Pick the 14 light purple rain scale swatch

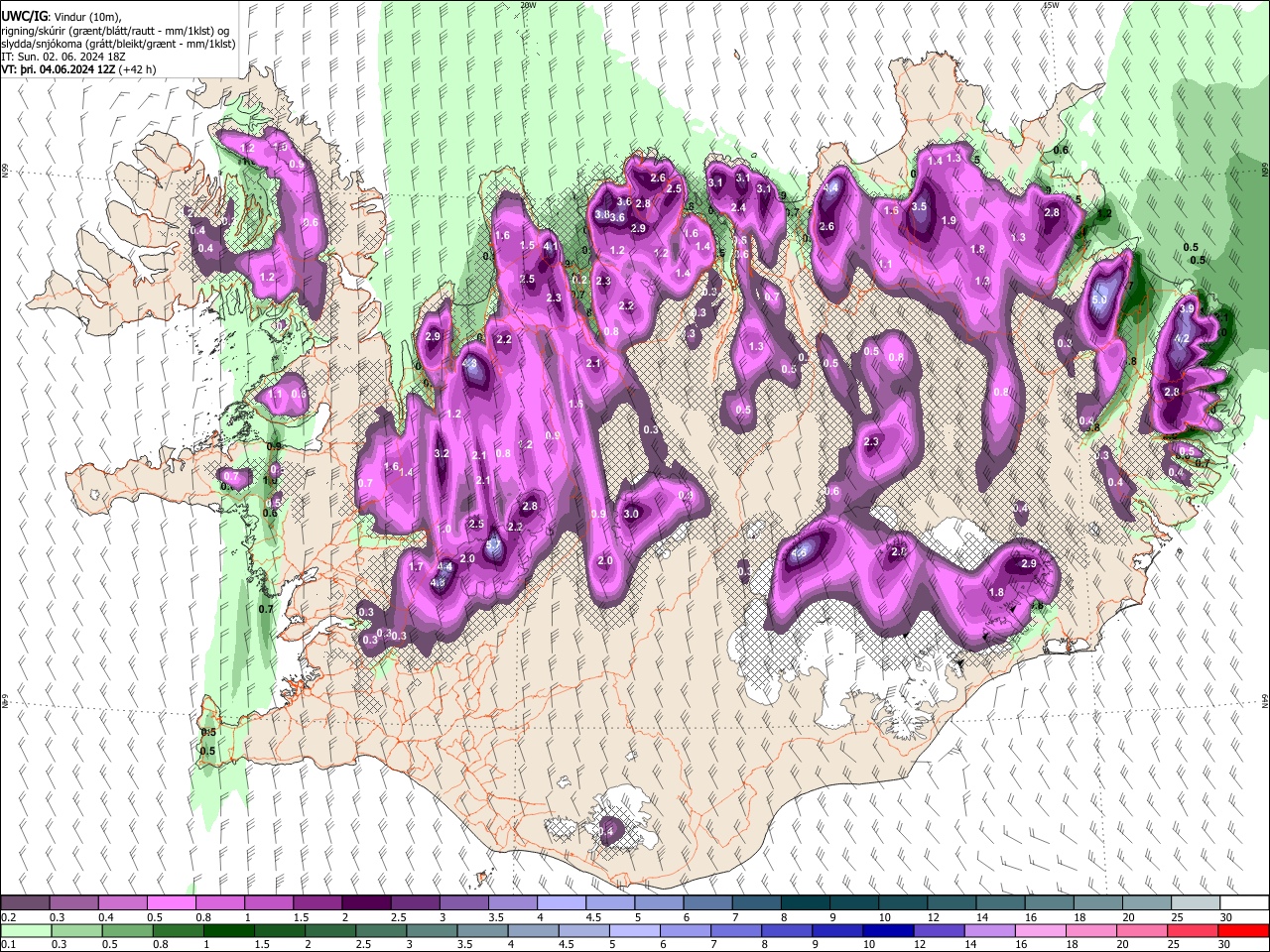(x=990, y=930)
